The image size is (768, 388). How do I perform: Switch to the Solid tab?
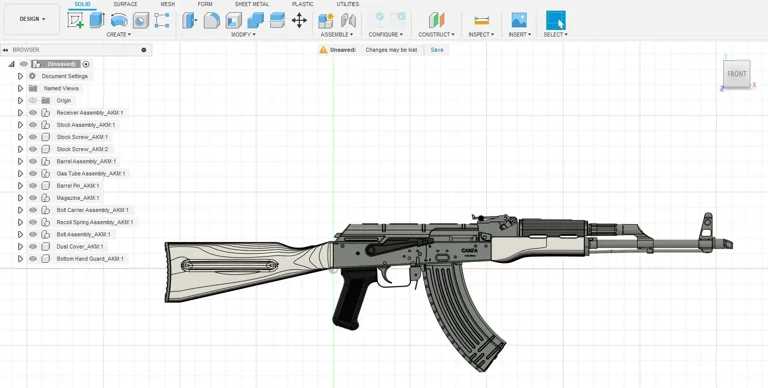coord(82,4)
